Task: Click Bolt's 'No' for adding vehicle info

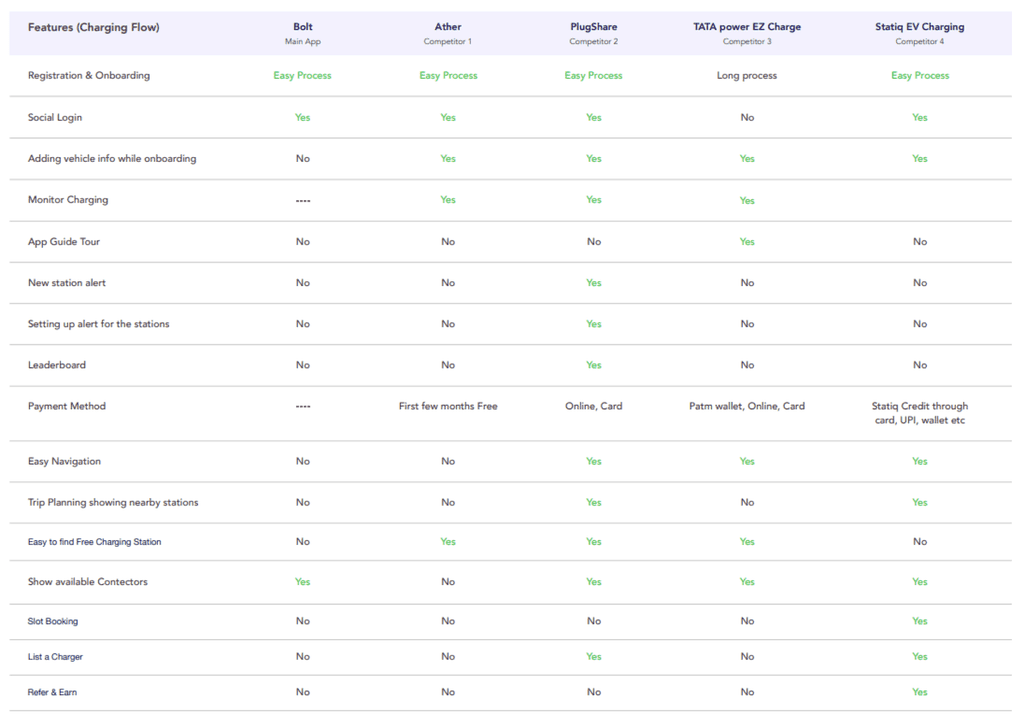Action: tap(302, 158)
